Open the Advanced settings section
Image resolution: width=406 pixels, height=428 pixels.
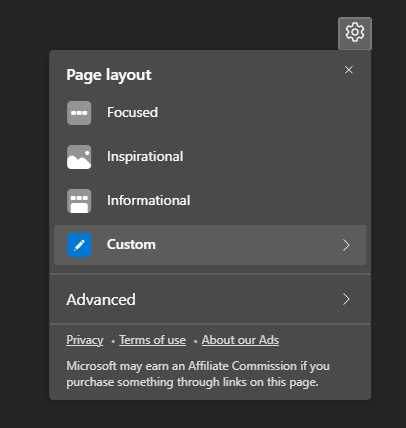[x=210, y=299]
